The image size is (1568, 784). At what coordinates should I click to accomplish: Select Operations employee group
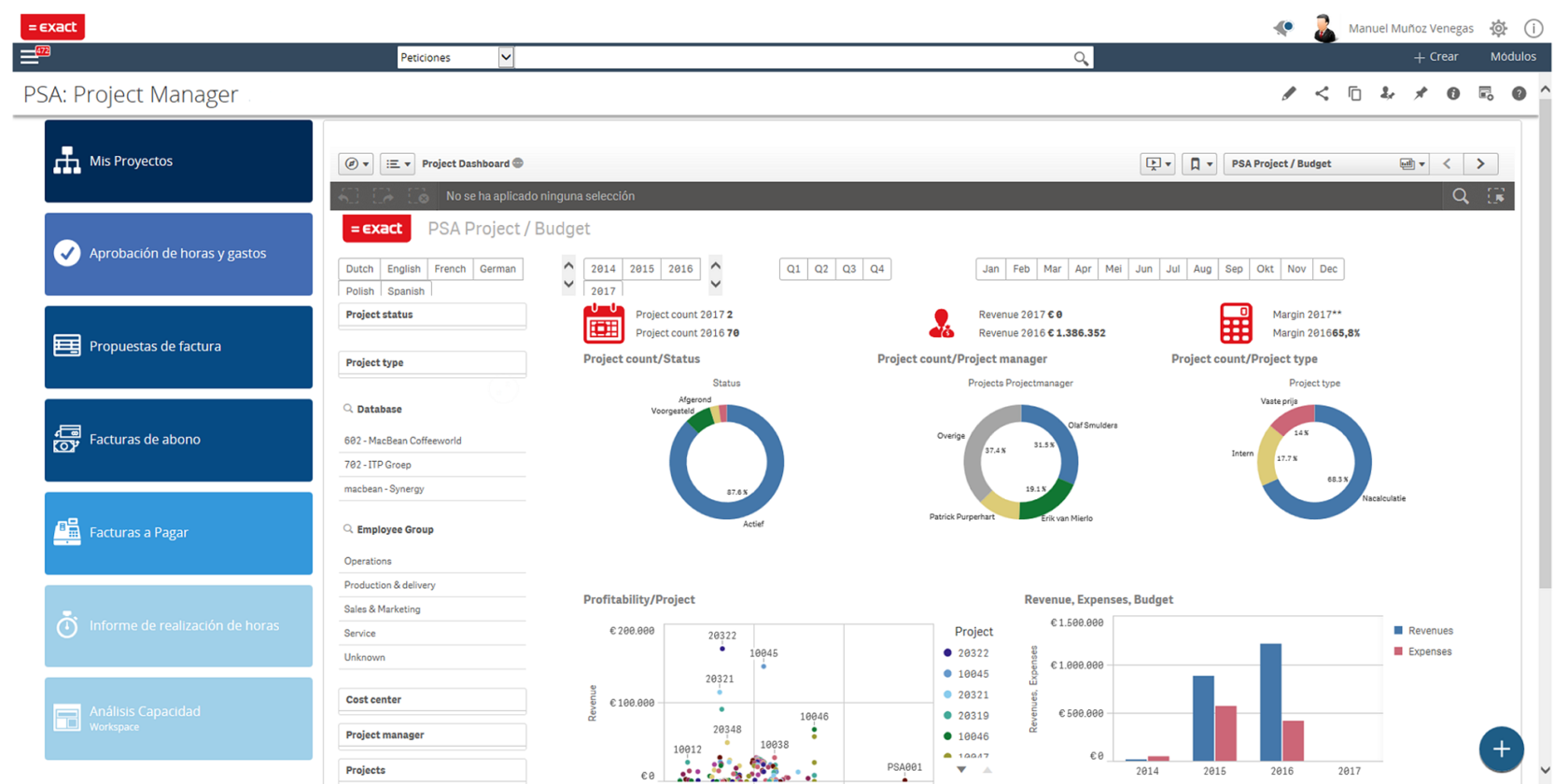pos(432,561)
